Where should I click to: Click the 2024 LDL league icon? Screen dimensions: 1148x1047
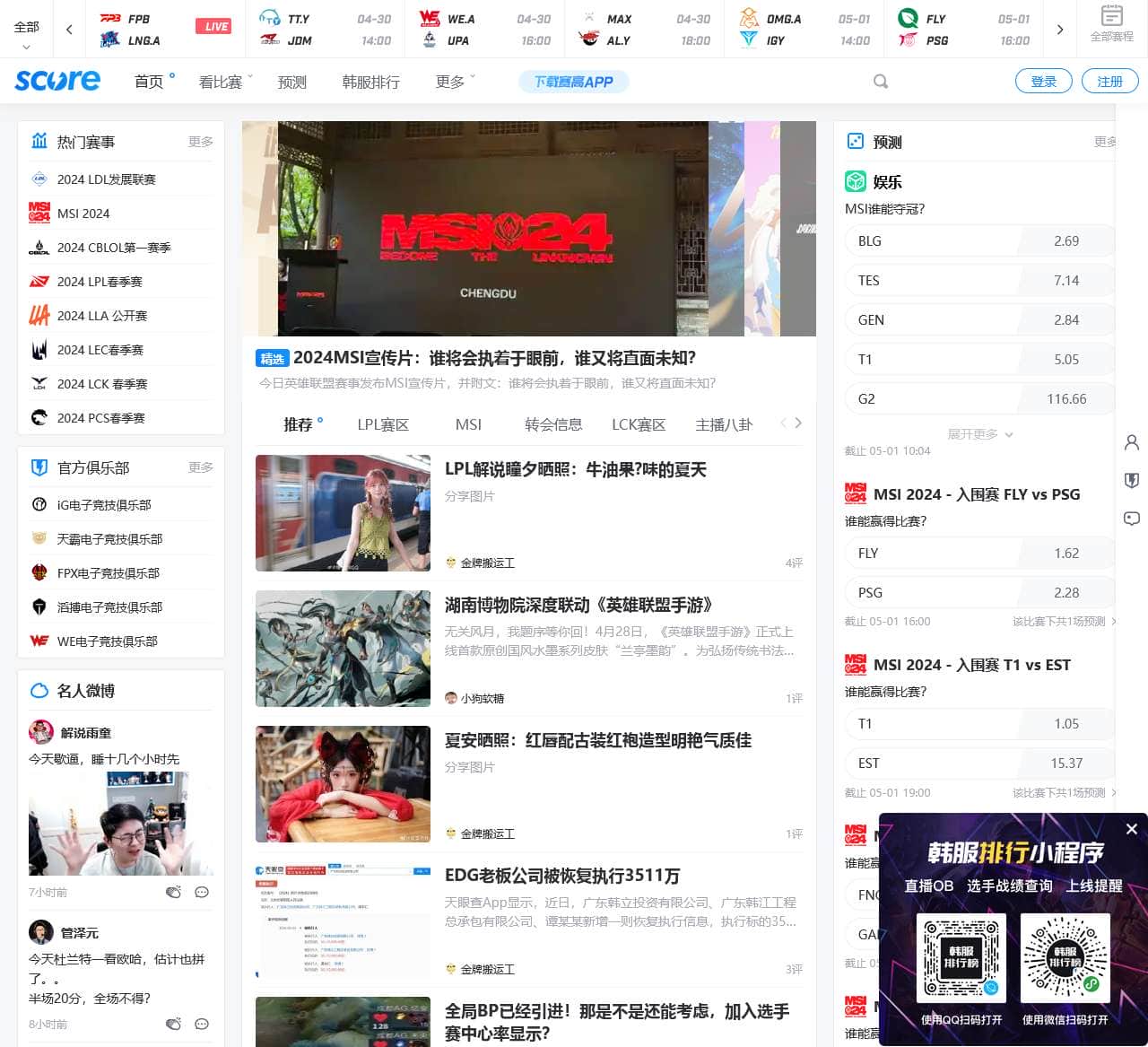(x=39, y=179)
